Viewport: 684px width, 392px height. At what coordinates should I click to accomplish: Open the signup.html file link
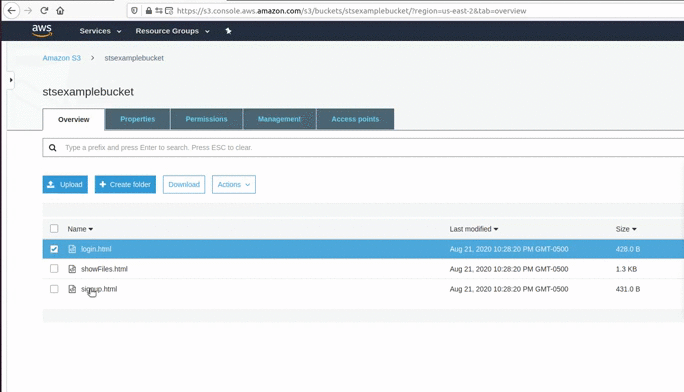pos(99,289)
